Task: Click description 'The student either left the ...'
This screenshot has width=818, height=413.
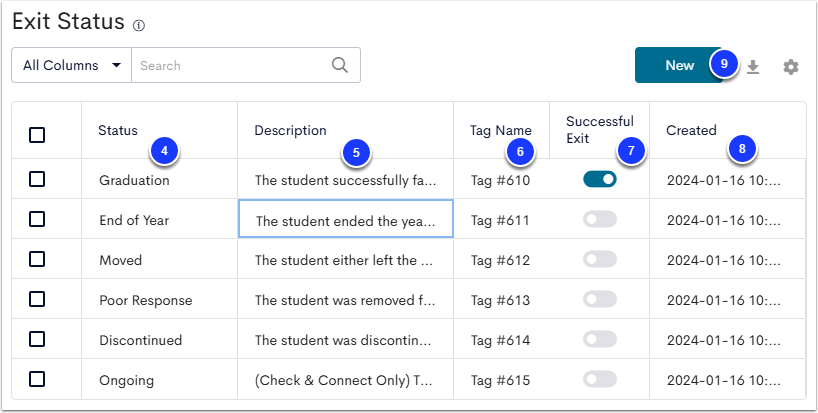Action: (x=344, y=260)
